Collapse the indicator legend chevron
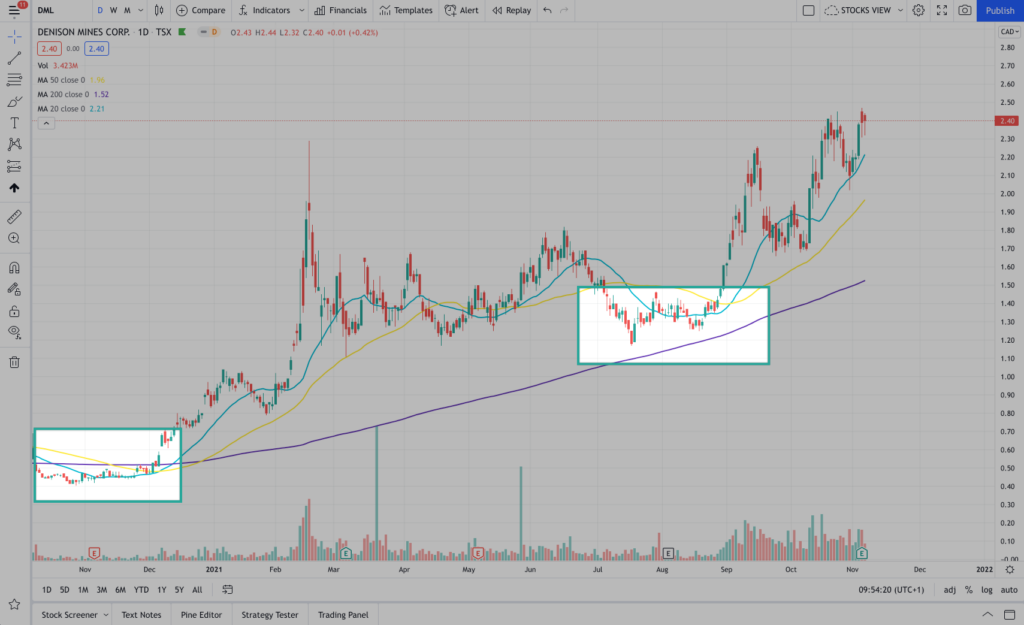Viewport: 1024px width, 625px height. coord(46,123)
